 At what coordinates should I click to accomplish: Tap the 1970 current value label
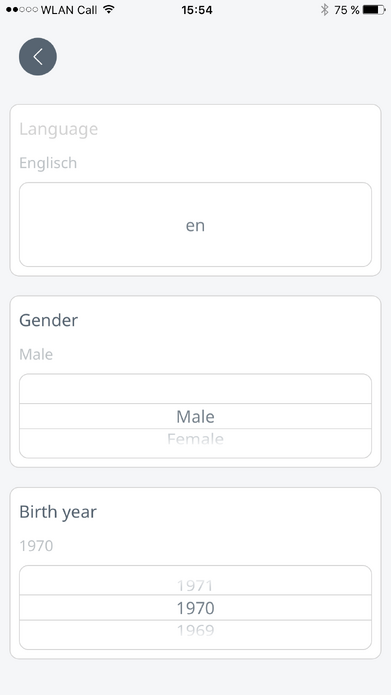tap(36, 546)
